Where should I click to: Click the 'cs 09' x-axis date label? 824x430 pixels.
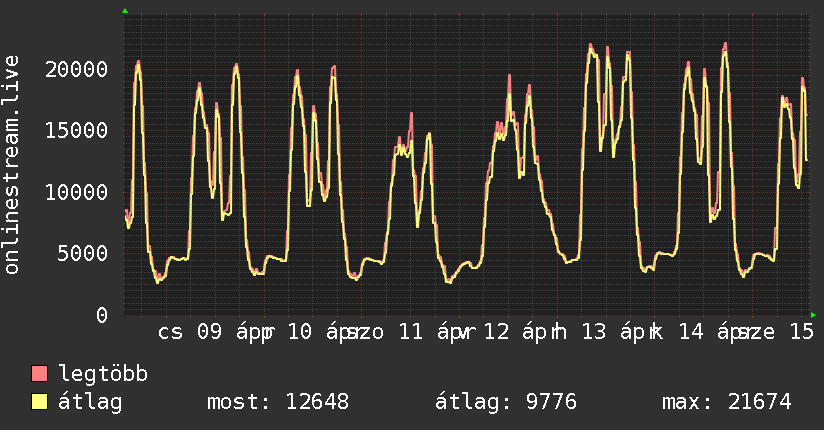point(190,332)
